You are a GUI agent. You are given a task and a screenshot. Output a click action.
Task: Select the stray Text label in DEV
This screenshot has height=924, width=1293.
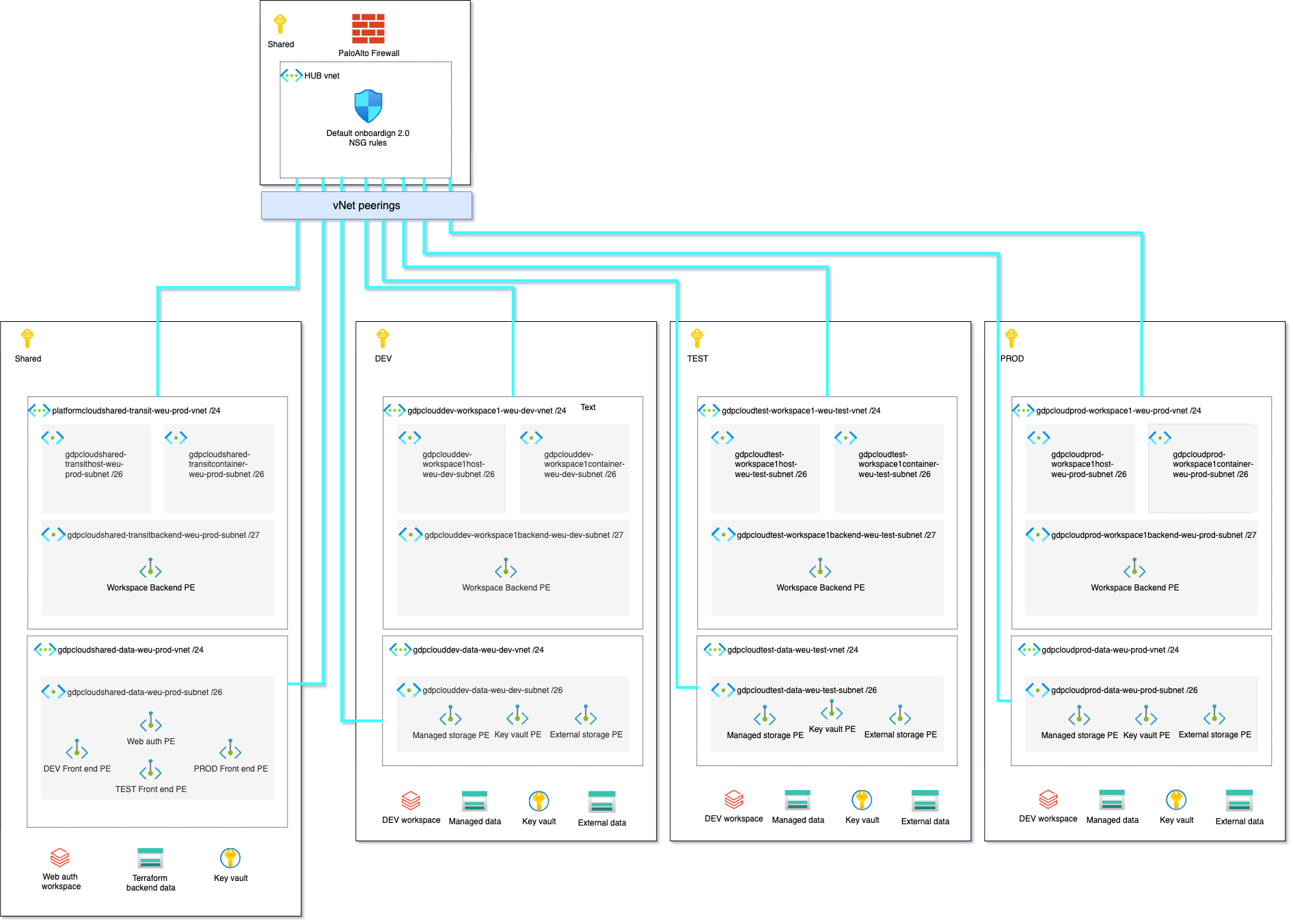(588, 407)
